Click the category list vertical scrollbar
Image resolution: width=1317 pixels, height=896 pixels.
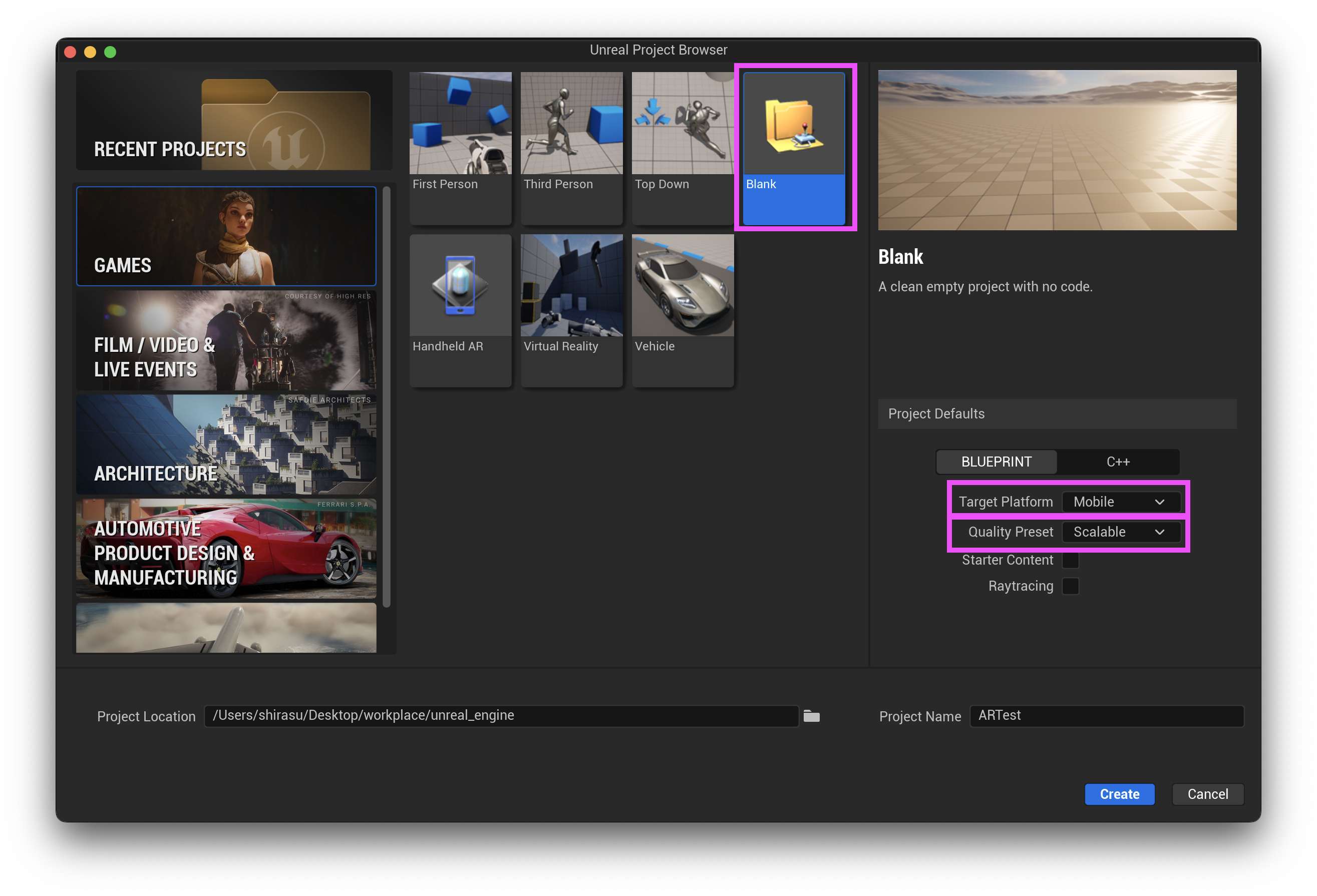coord(387,396)
